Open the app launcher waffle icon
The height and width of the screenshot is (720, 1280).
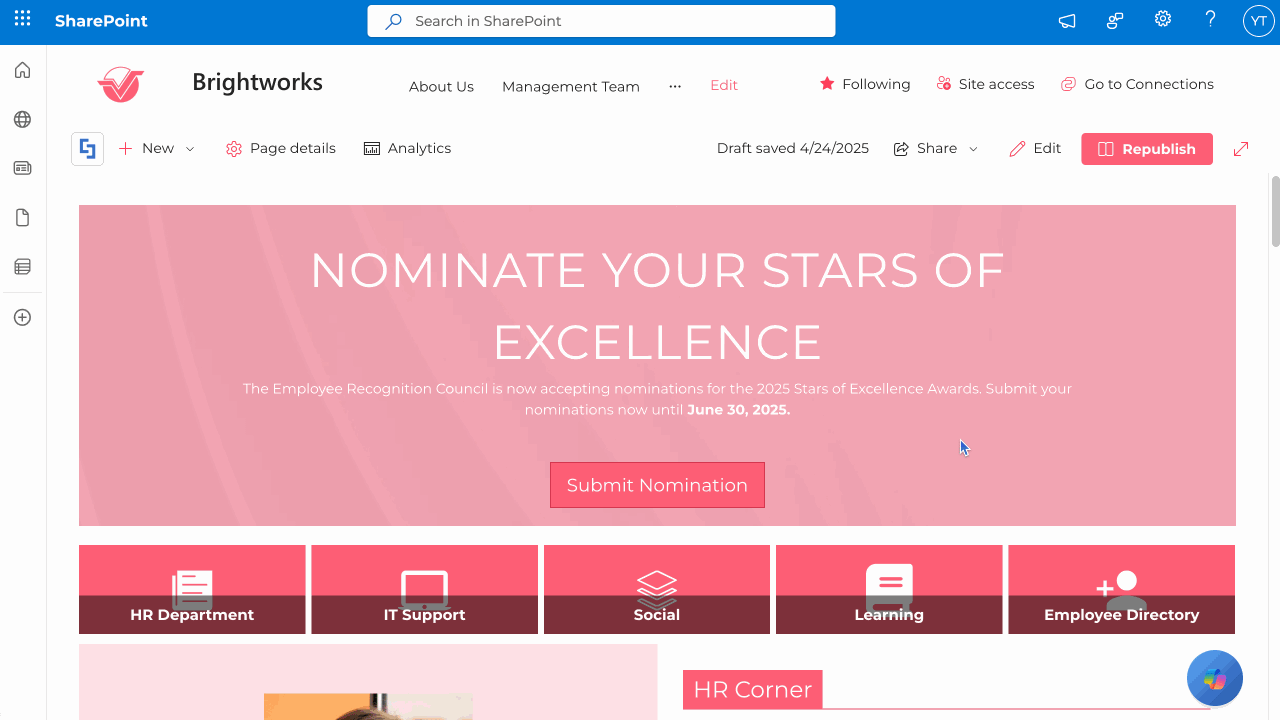pos(22,20)
